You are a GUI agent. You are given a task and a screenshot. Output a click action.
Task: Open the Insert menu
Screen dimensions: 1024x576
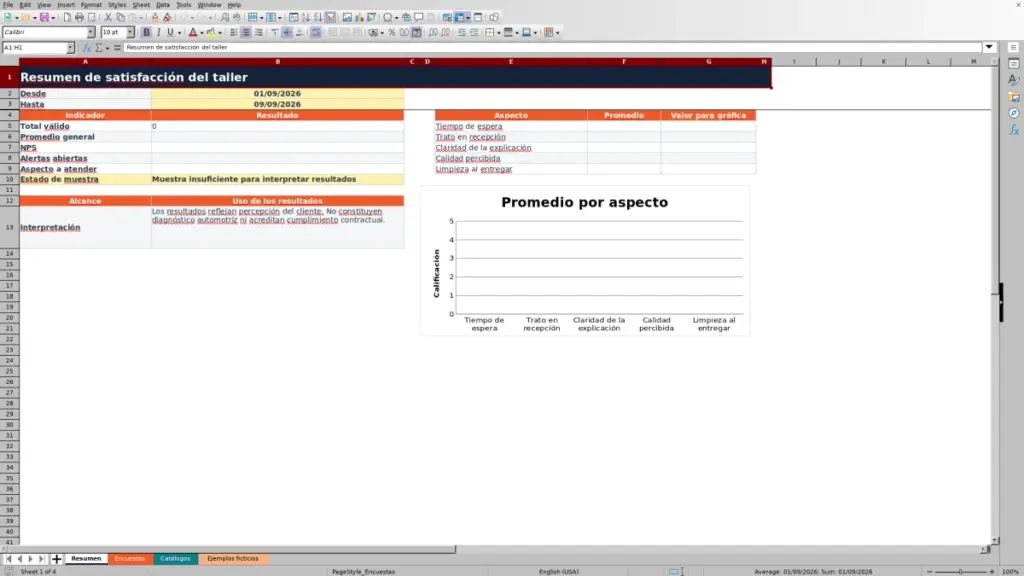pyautogui.click(x=66, y=5)
